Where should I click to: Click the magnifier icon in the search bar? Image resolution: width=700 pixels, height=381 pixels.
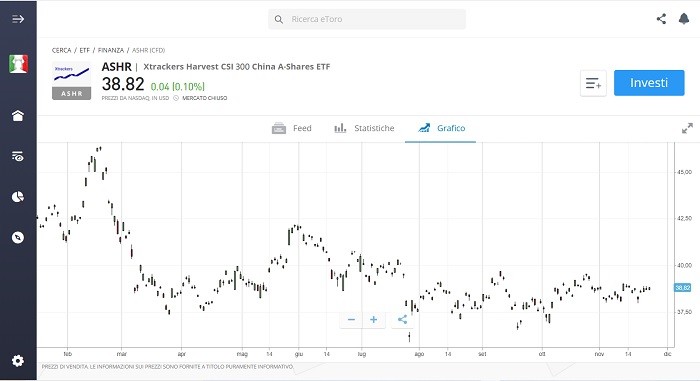click(279, 19)
